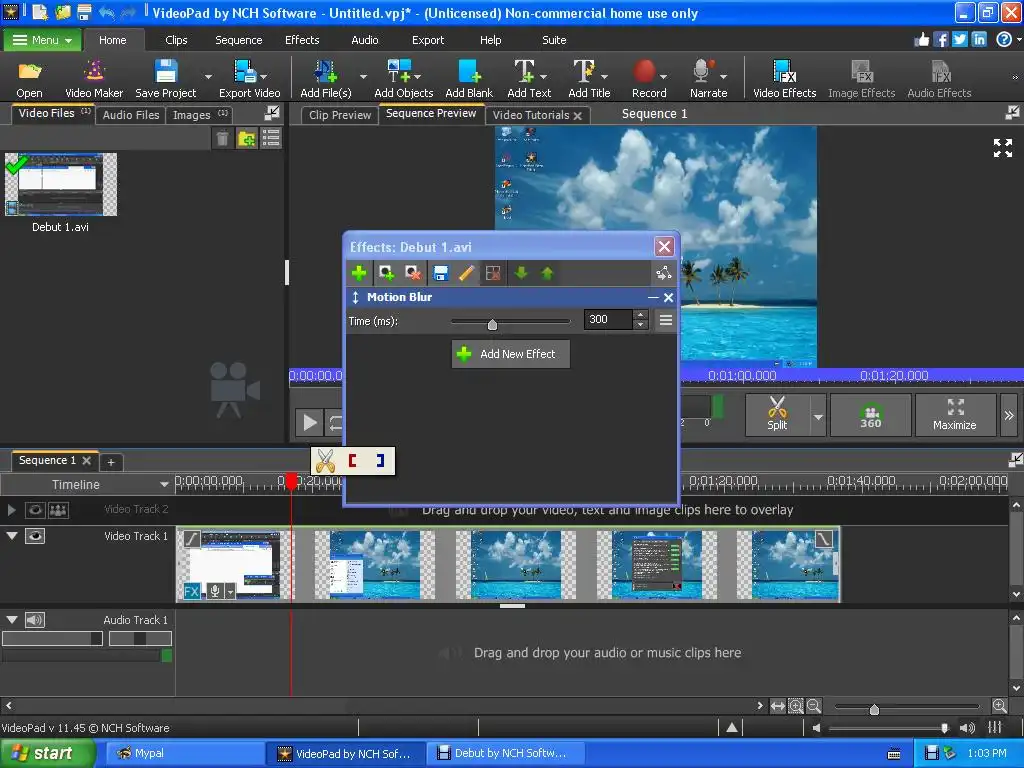Click the animation keyframe path icon

pos(664,273)
